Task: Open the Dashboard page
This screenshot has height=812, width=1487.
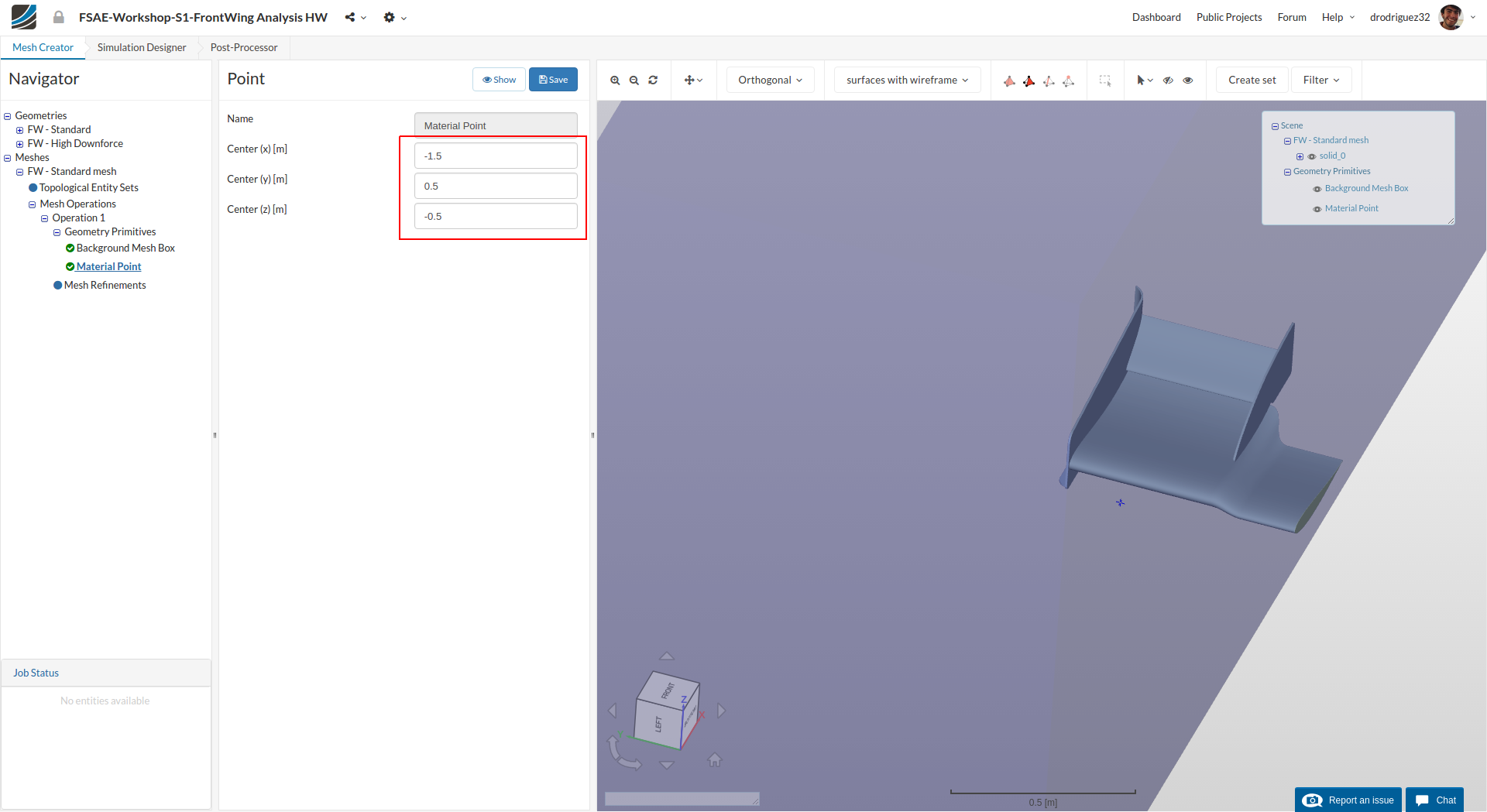Action: 1156,17
